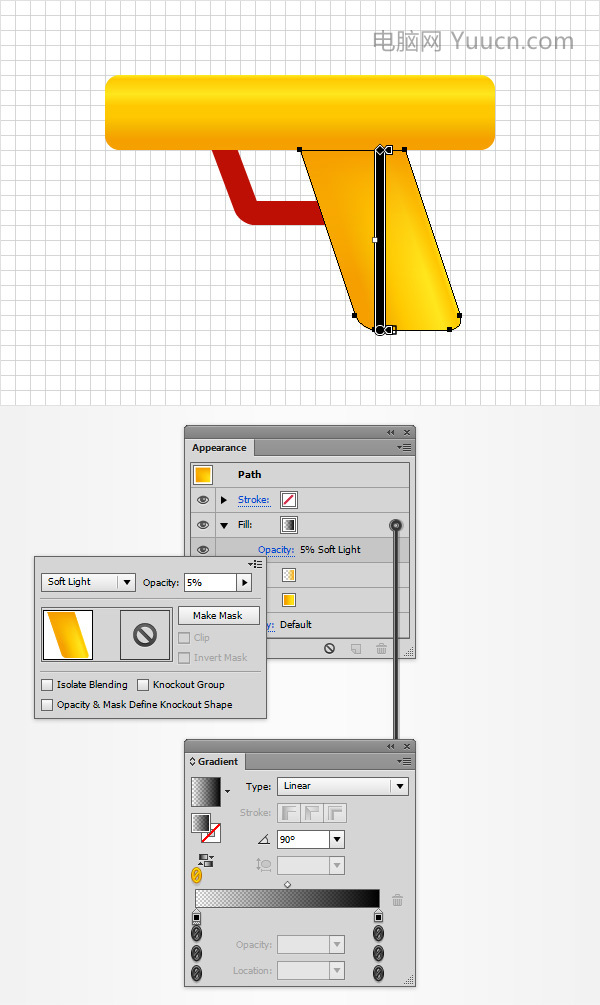Click the Opacity link under Fill
Screen dimensions: 600x1005
tap(276, 550)
